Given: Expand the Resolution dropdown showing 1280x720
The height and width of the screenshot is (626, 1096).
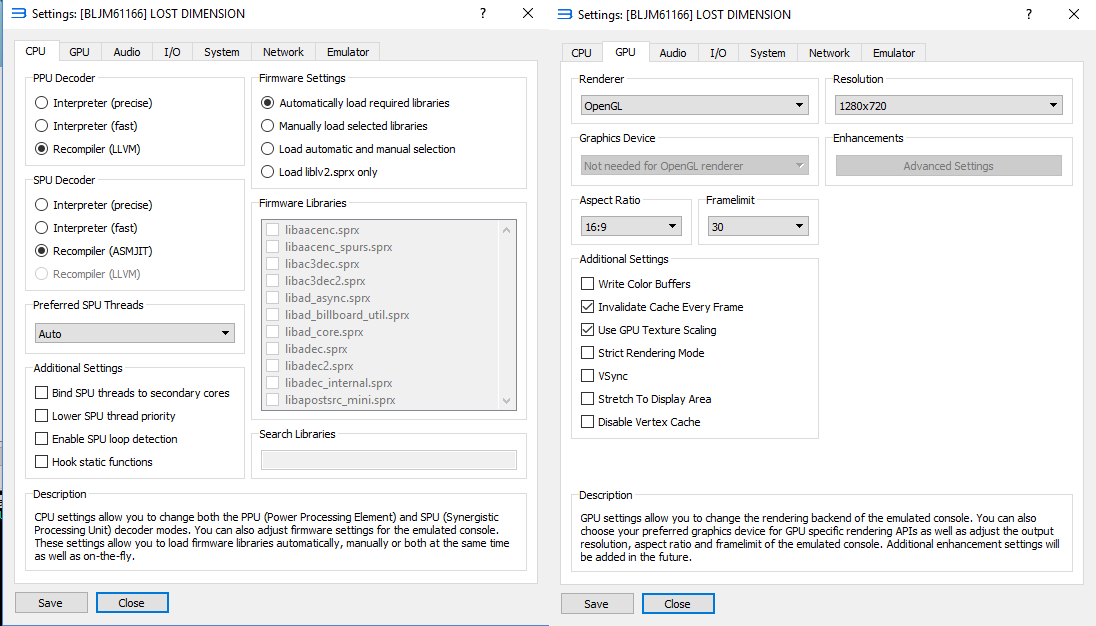Looking at the screenshot, I should click(x=948, y=105).
